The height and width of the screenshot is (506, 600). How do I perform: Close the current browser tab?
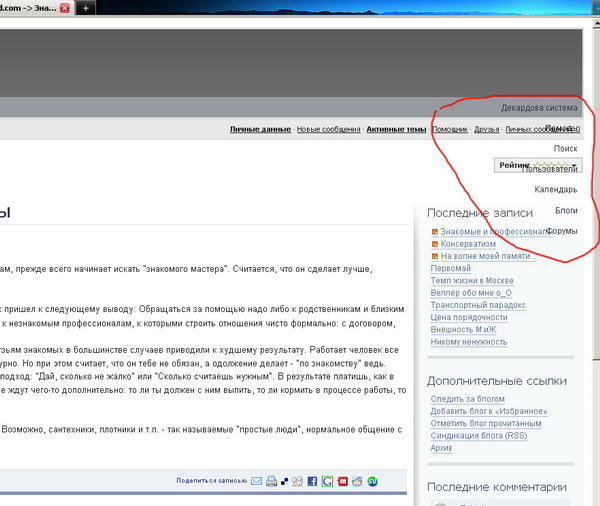pos(65,7)
